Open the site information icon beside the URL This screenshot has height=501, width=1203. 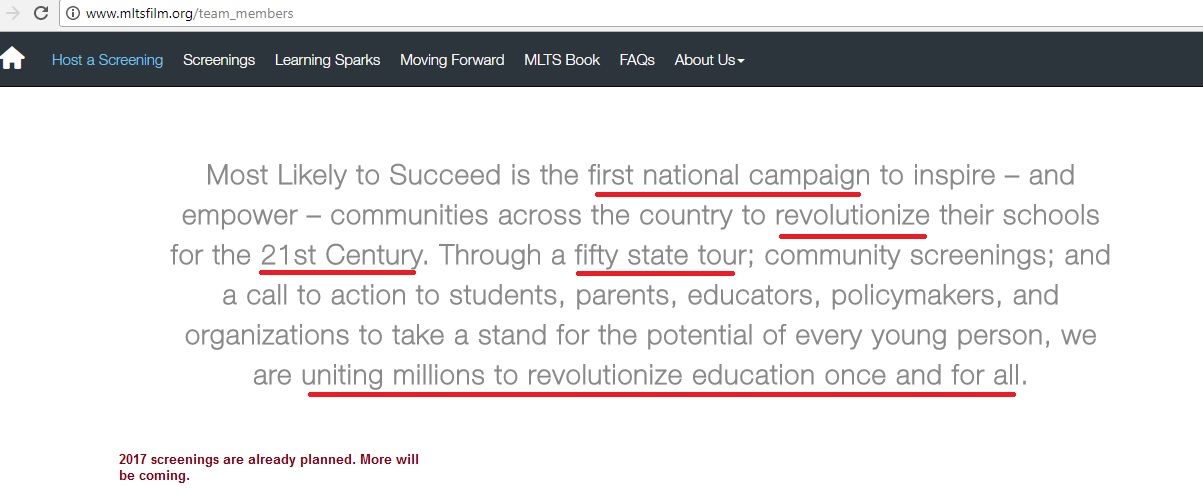(73, 14)
